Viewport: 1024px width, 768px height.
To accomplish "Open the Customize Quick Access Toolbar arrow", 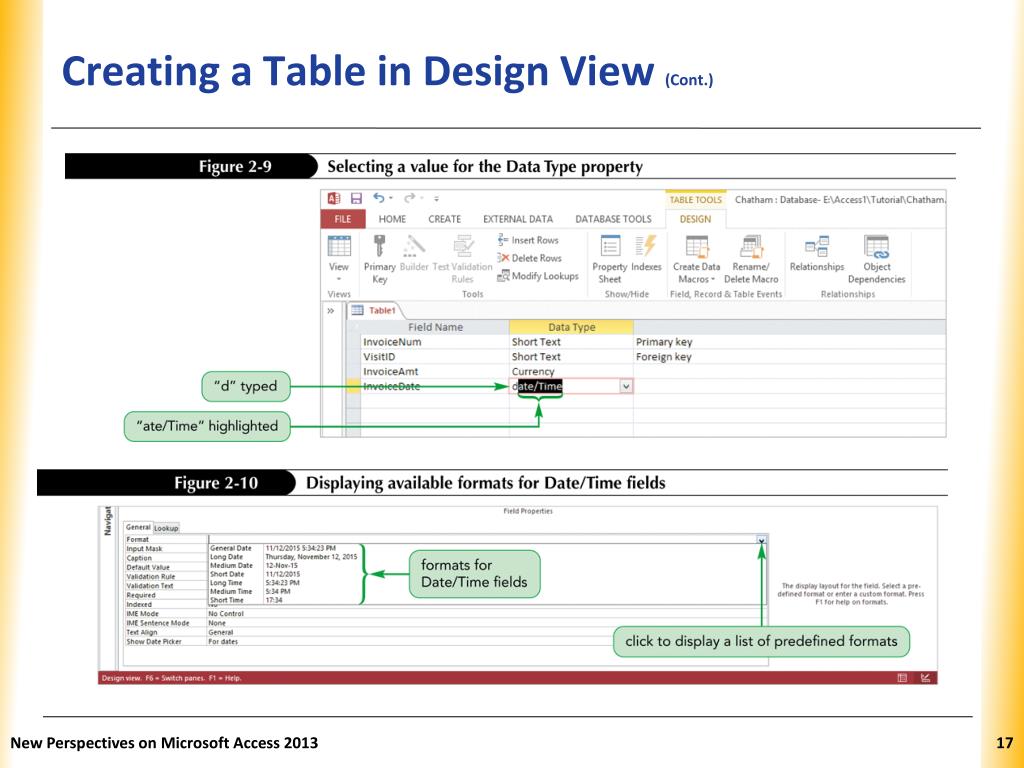I will pyautogui.click(x=436, y=199).
